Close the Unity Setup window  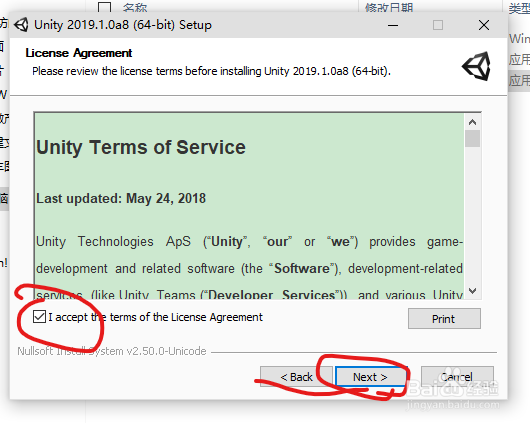pyautogui.click(x=484, y=25)
